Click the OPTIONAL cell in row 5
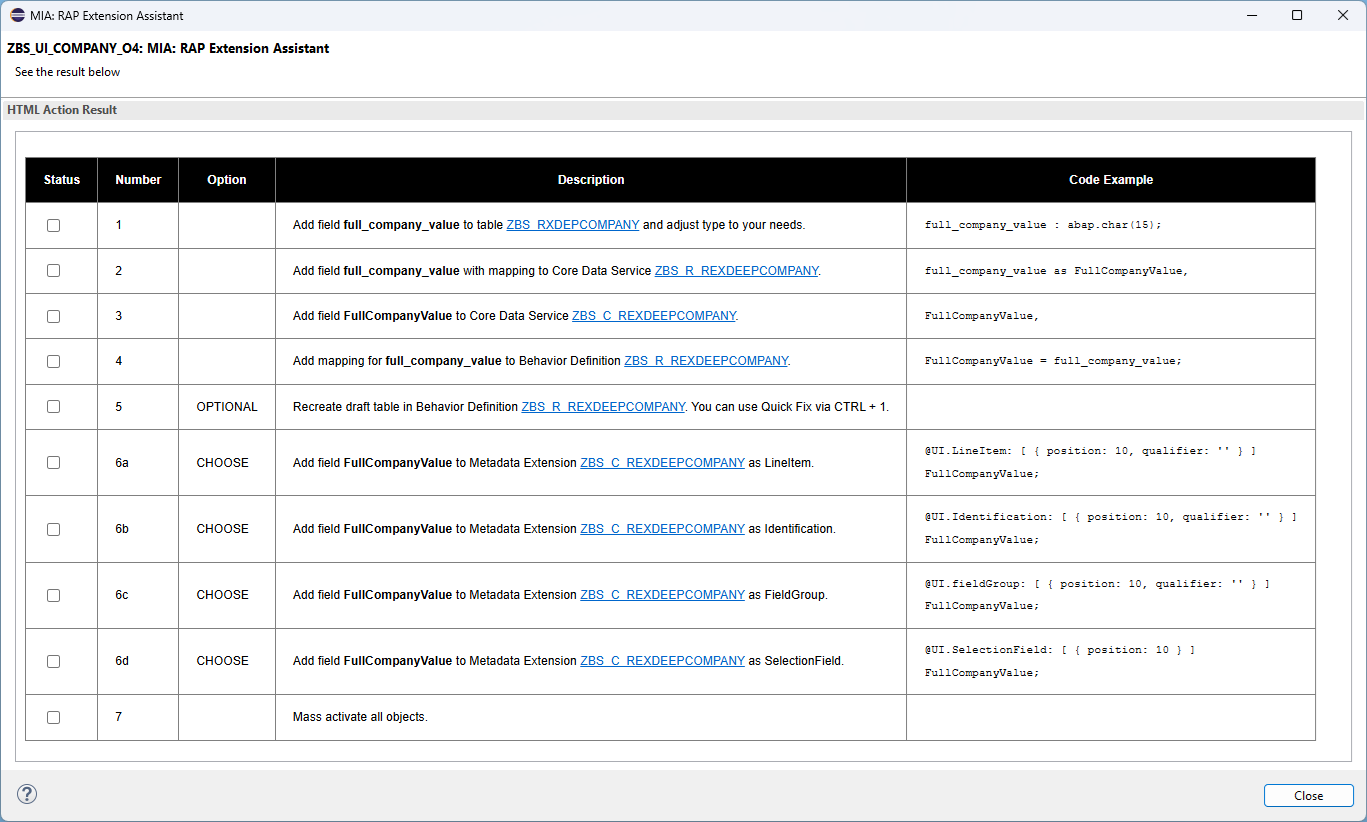The height and width of the screenshot is (822, 1367). coord(227,407)
